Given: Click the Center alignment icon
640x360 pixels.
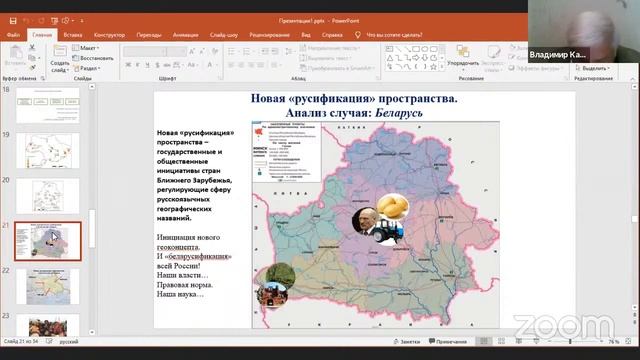Looking at the screenshot, I should 241,65.
